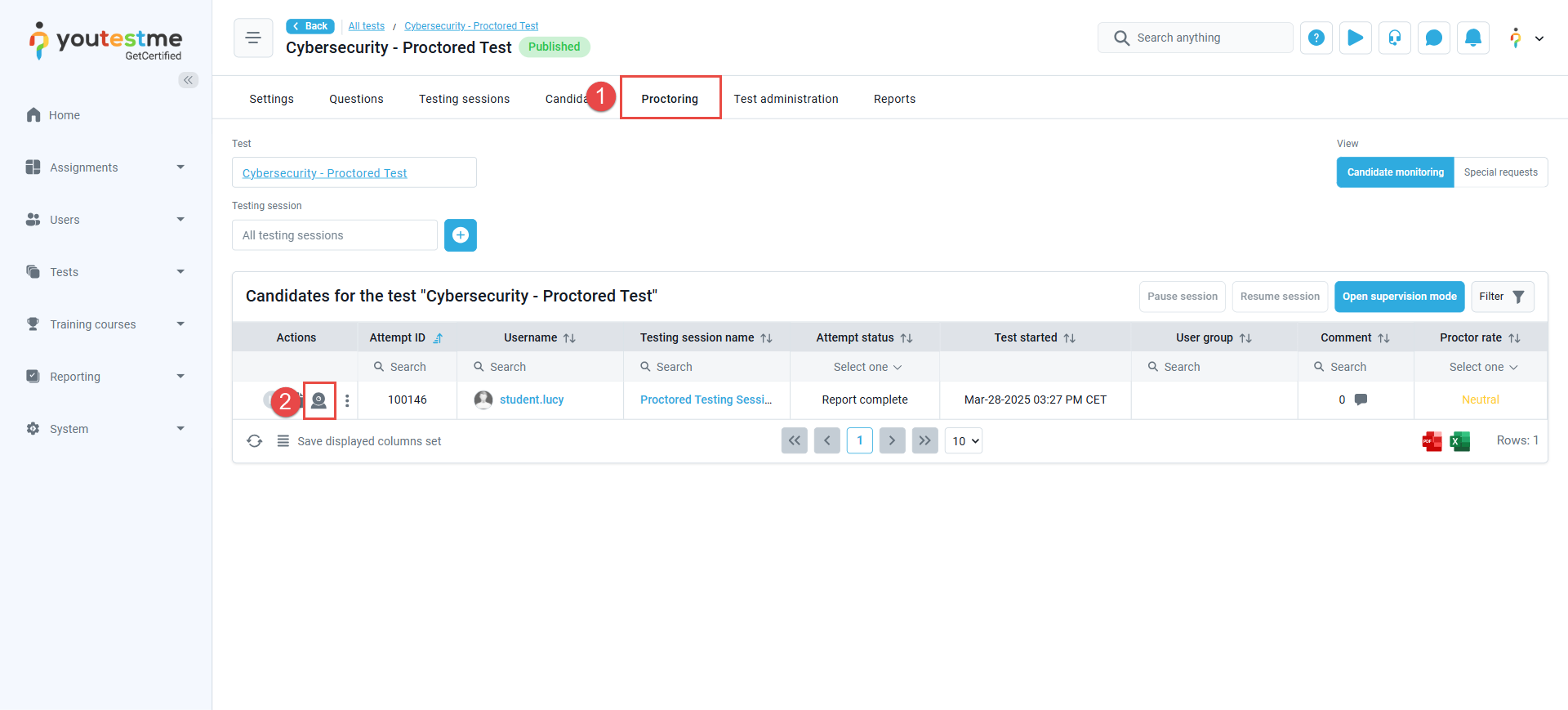Image resolution: width=1568 pixels, height=710 pixels.
Task: Follow the All tests breadcrumb link
Action: [x=367, y=26]
